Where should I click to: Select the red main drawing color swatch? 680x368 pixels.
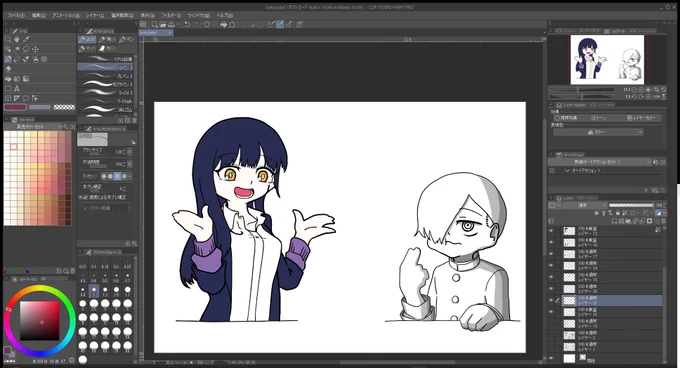[16, 107]
